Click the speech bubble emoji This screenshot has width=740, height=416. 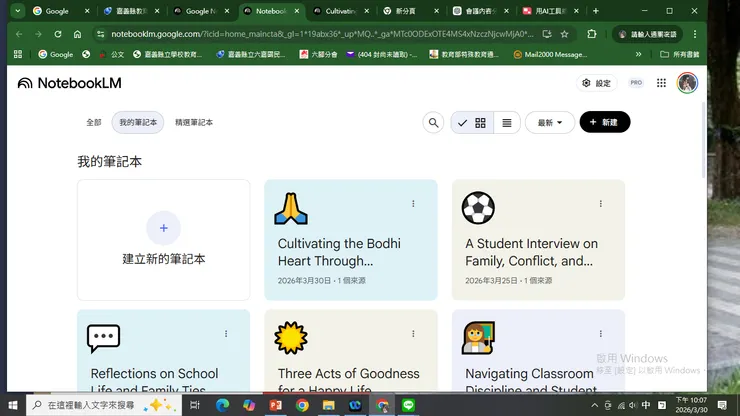103,338
